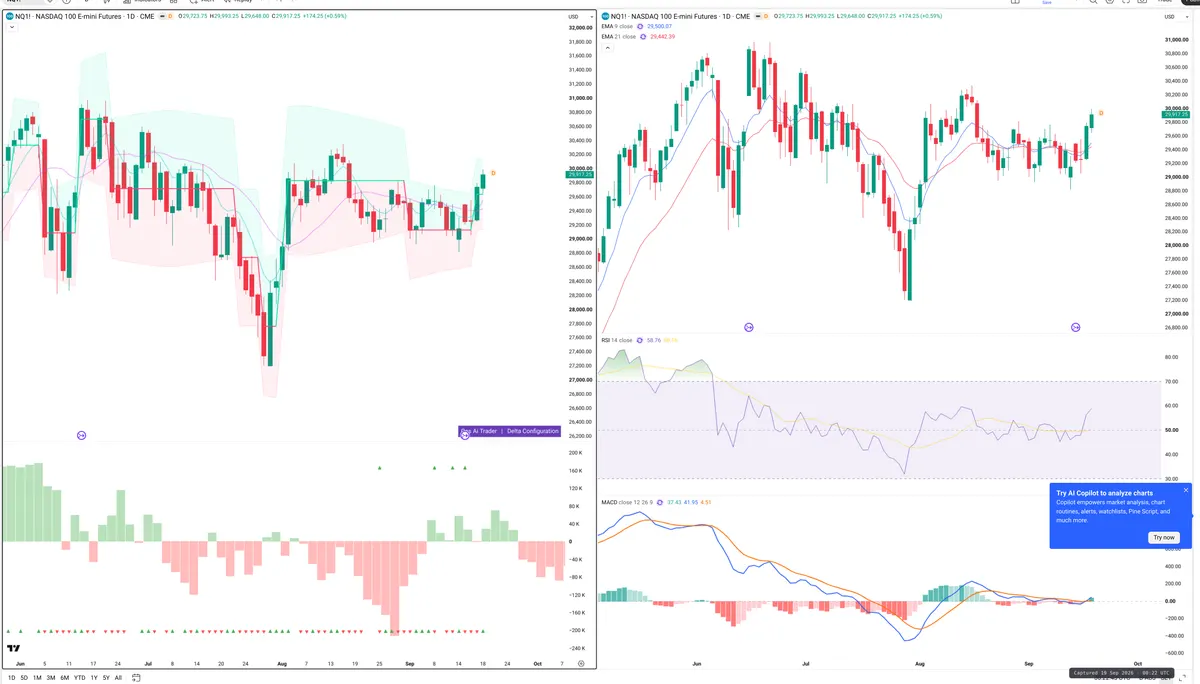Click the current price label 29,917.25 on left axis
Image resolution: width=1200 pixels, height=684 pixels.
click(x=581, y=175)
